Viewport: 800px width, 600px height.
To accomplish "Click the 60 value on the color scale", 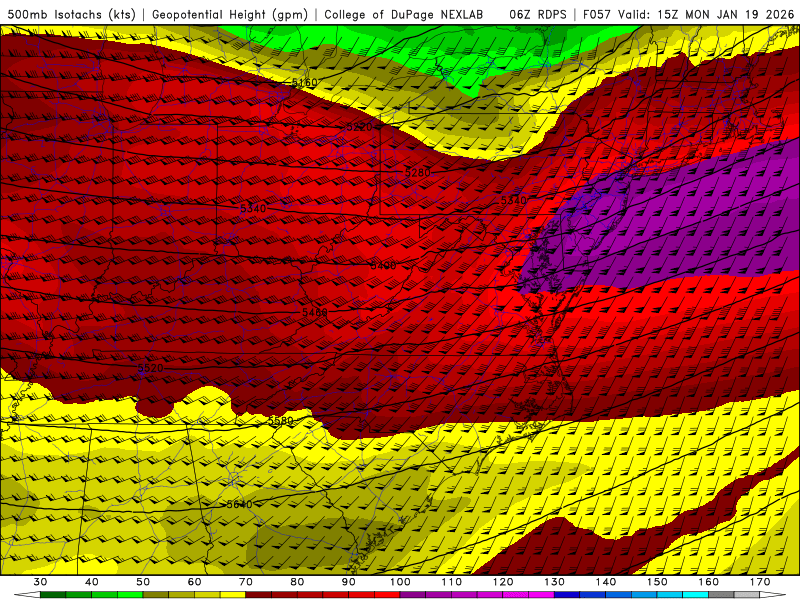I will [x=194, y=582].
